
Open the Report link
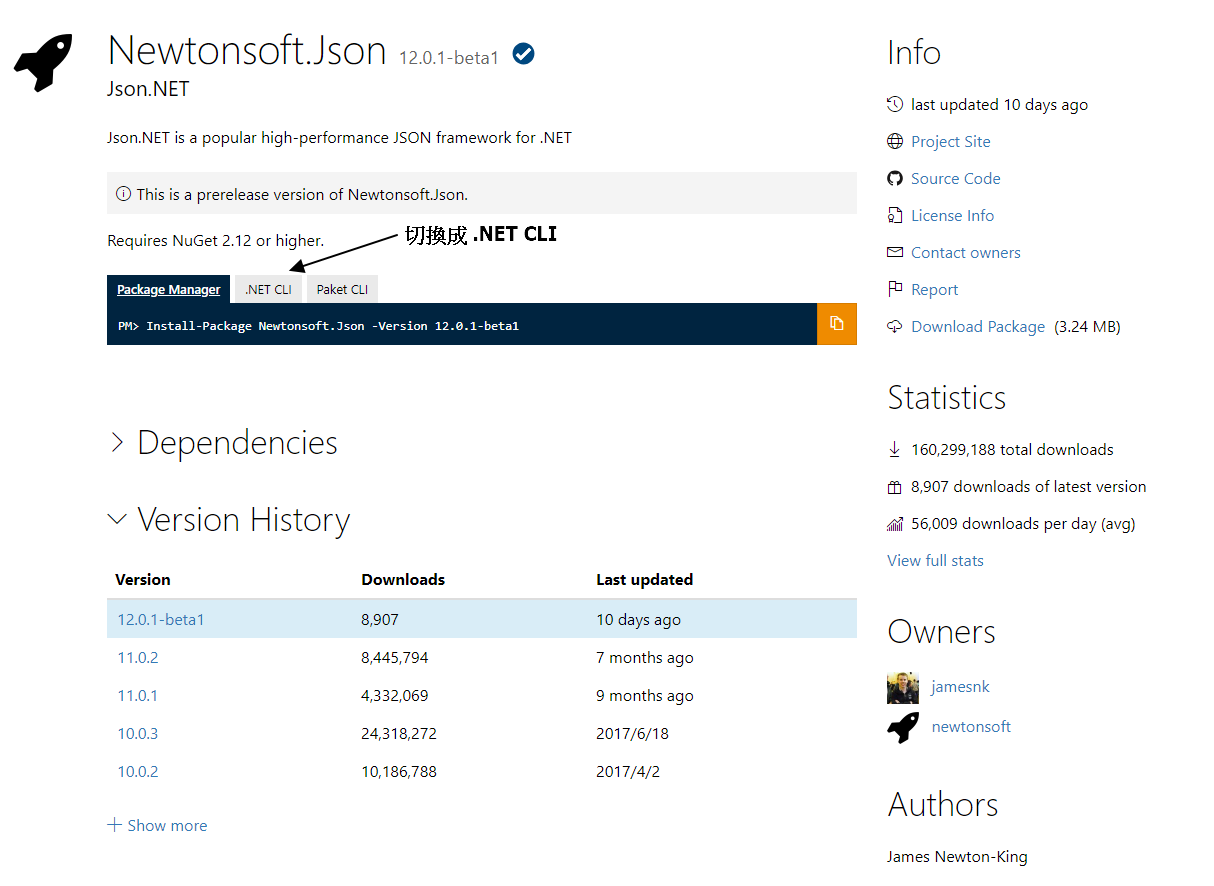tap(935, 289)
